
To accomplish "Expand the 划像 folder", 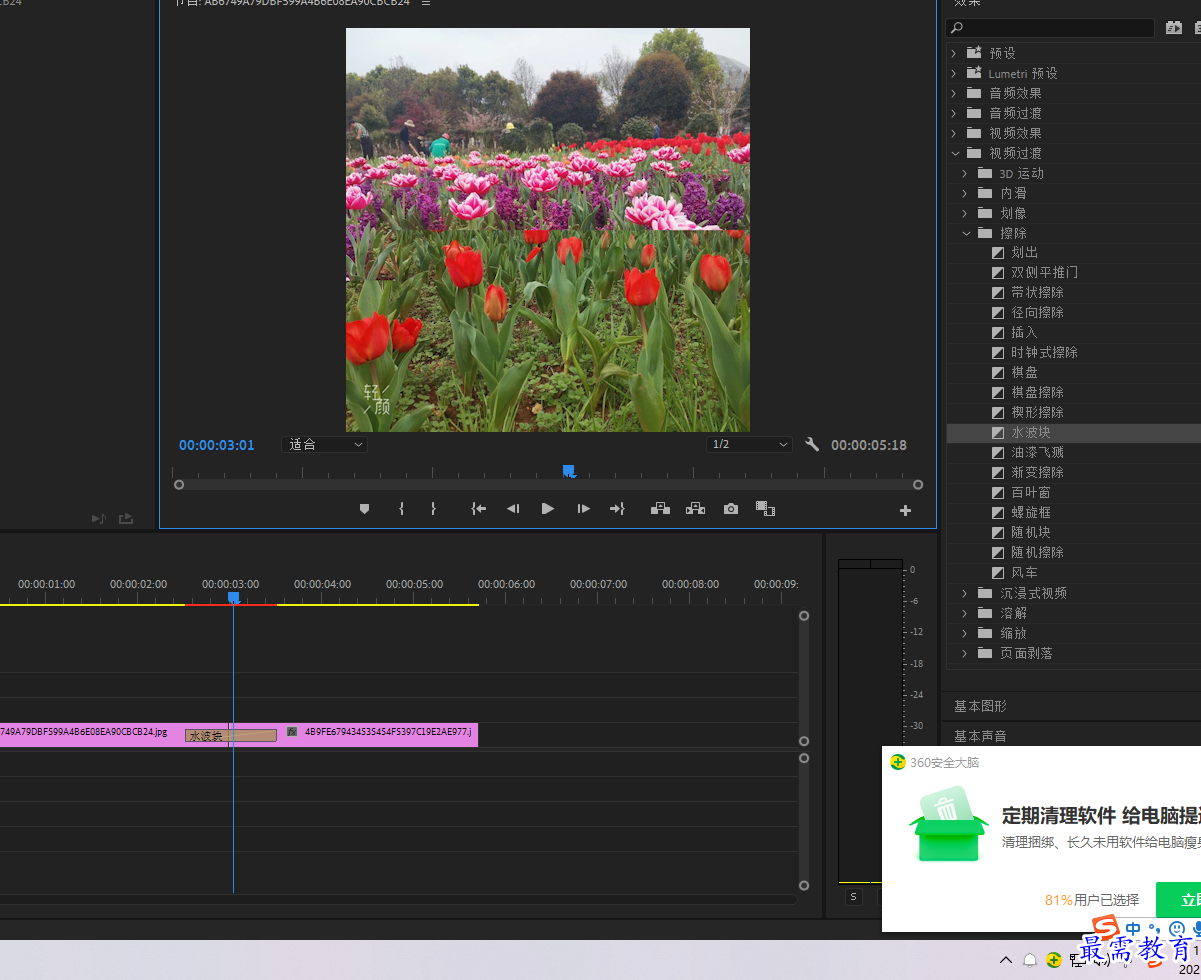I will tap(965, 213).
